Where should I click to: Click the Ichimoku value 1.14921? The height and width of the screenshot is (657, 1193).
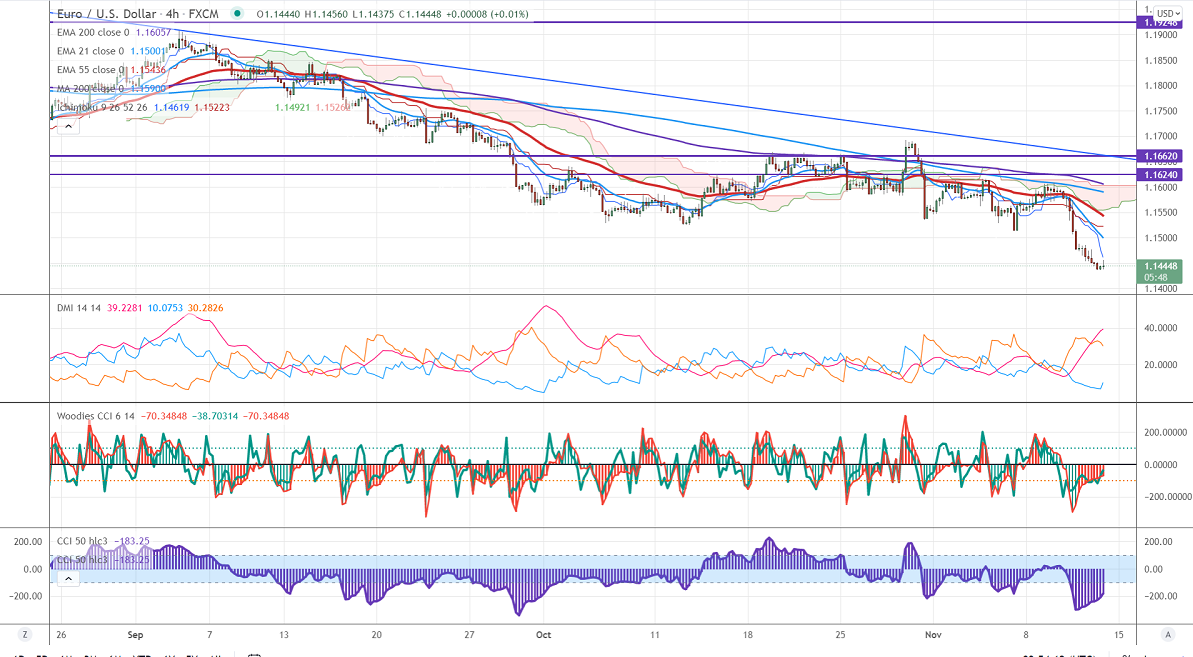(292, 107)
